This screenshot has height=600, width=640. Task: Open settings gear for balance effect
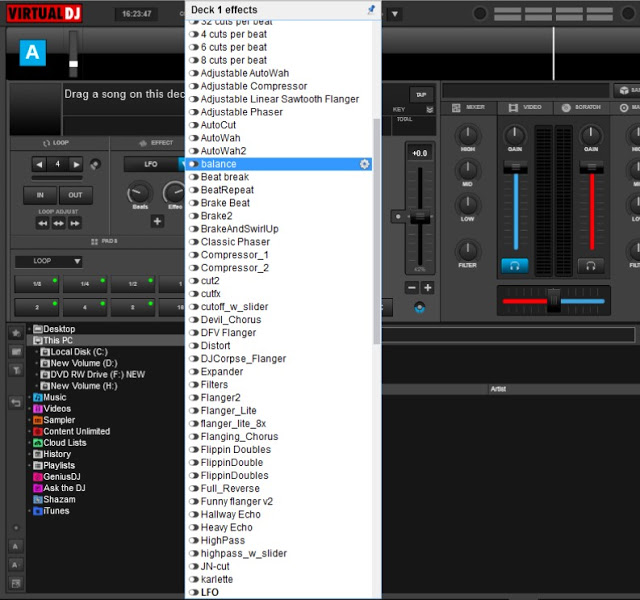coord(364,164)
